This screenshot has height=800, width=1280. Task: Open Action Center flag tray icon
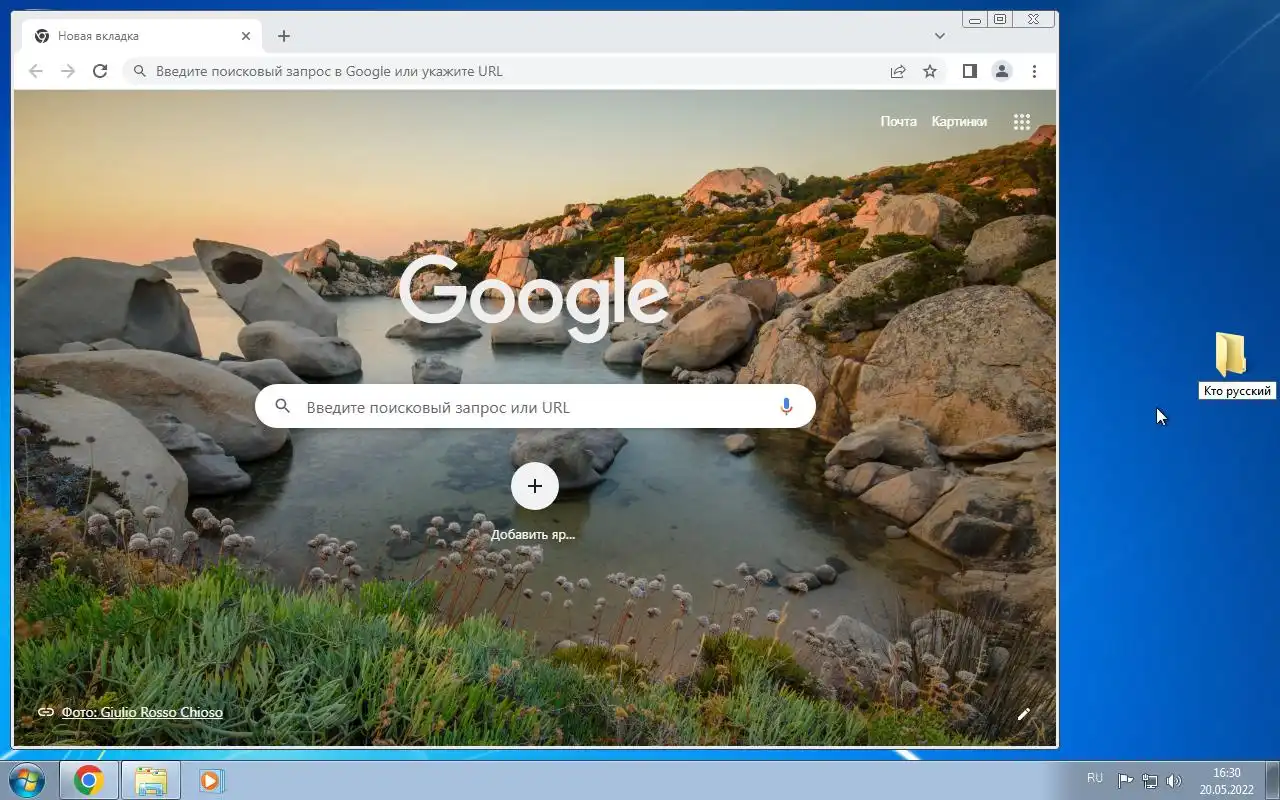1125,781
